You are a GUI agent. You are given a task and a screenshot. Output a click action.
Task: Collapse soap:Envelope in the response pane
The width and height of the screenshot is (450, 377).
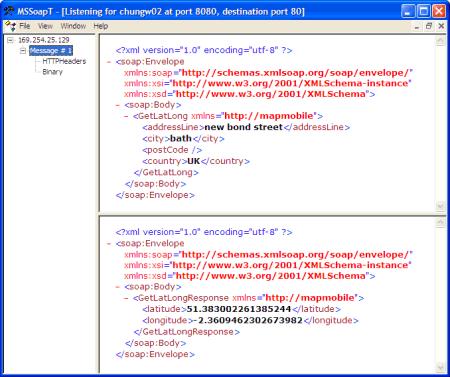(109, 244)
